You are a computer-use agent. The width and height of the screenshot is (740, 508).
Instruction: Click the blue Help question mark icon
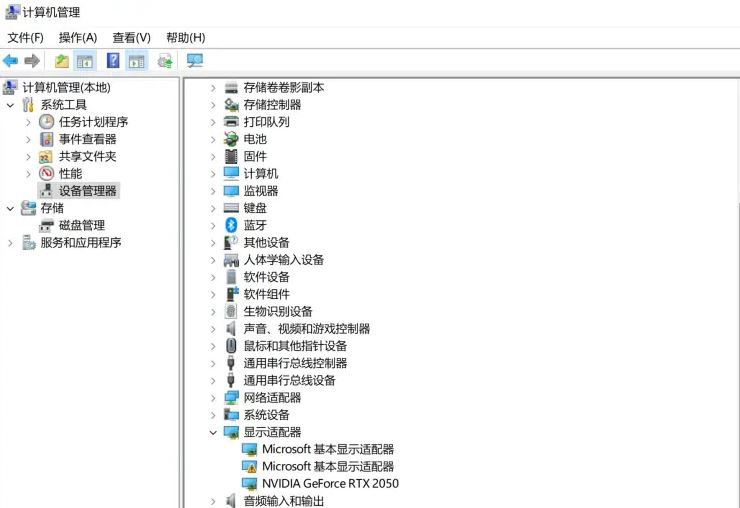[x=113, y=60]
